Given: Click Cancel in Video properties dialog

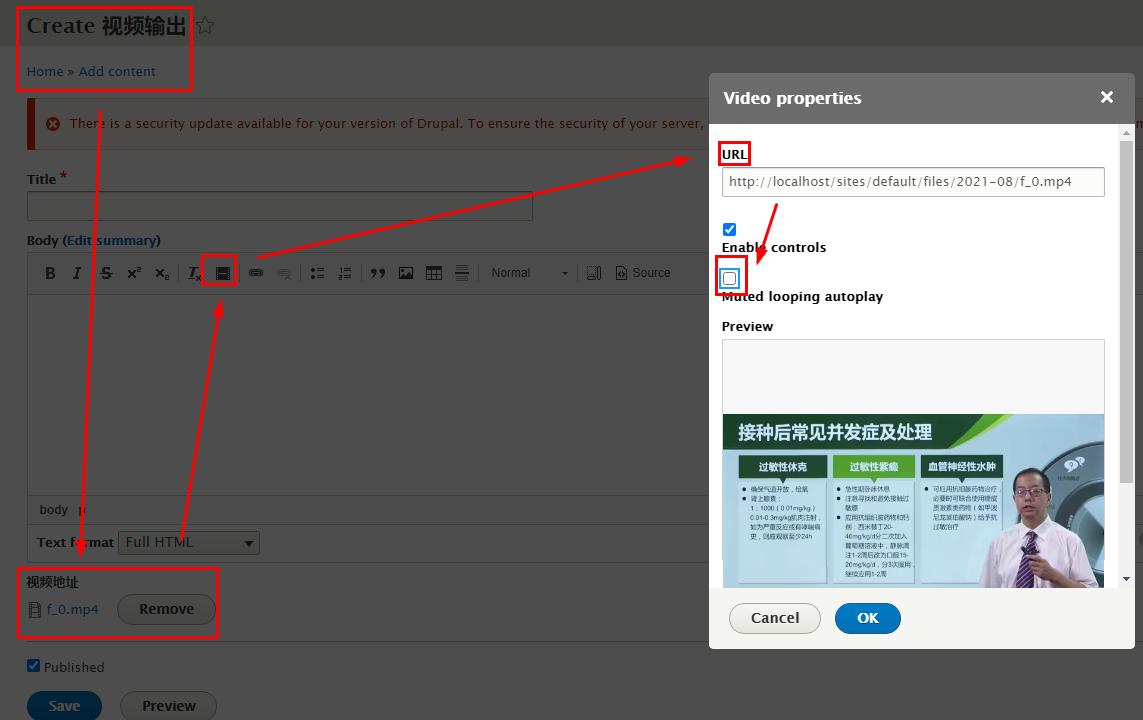Looking at the screenshot, I should pos(775,619).
